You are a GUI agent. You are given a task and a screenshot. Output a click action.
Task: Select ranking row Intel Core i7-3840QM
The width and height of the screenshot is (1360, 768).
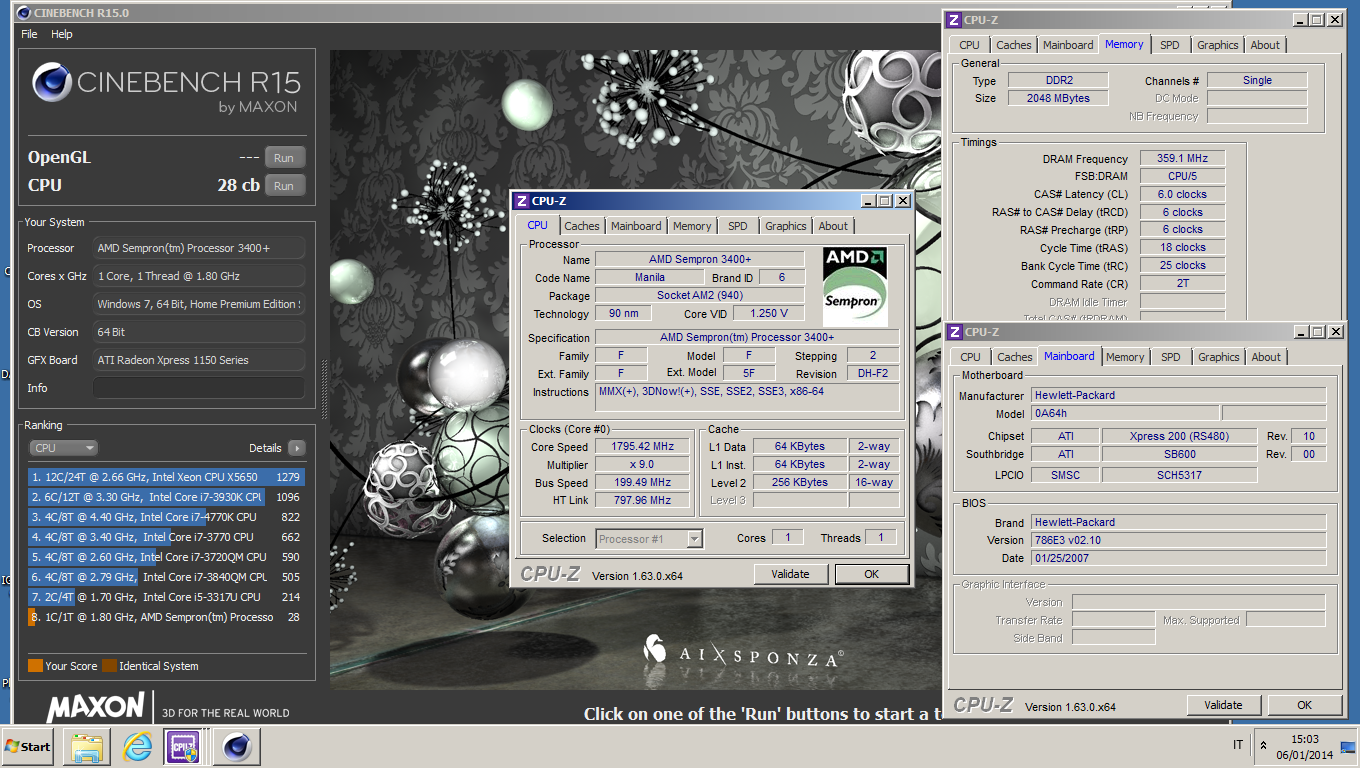point(166,577)
